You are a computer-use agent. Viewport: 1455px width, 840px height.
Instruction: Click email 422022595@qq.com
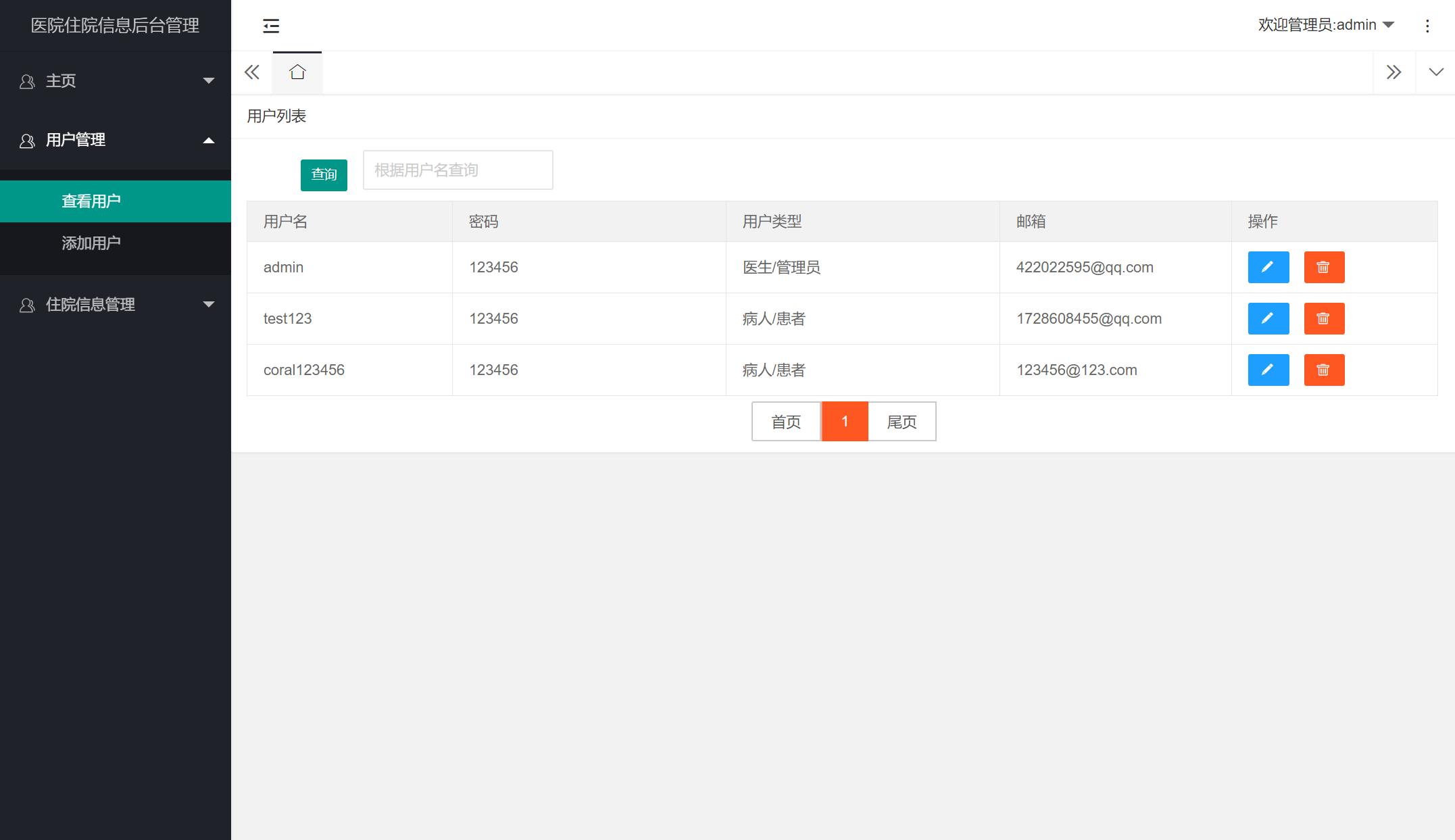click(1085, 268)
